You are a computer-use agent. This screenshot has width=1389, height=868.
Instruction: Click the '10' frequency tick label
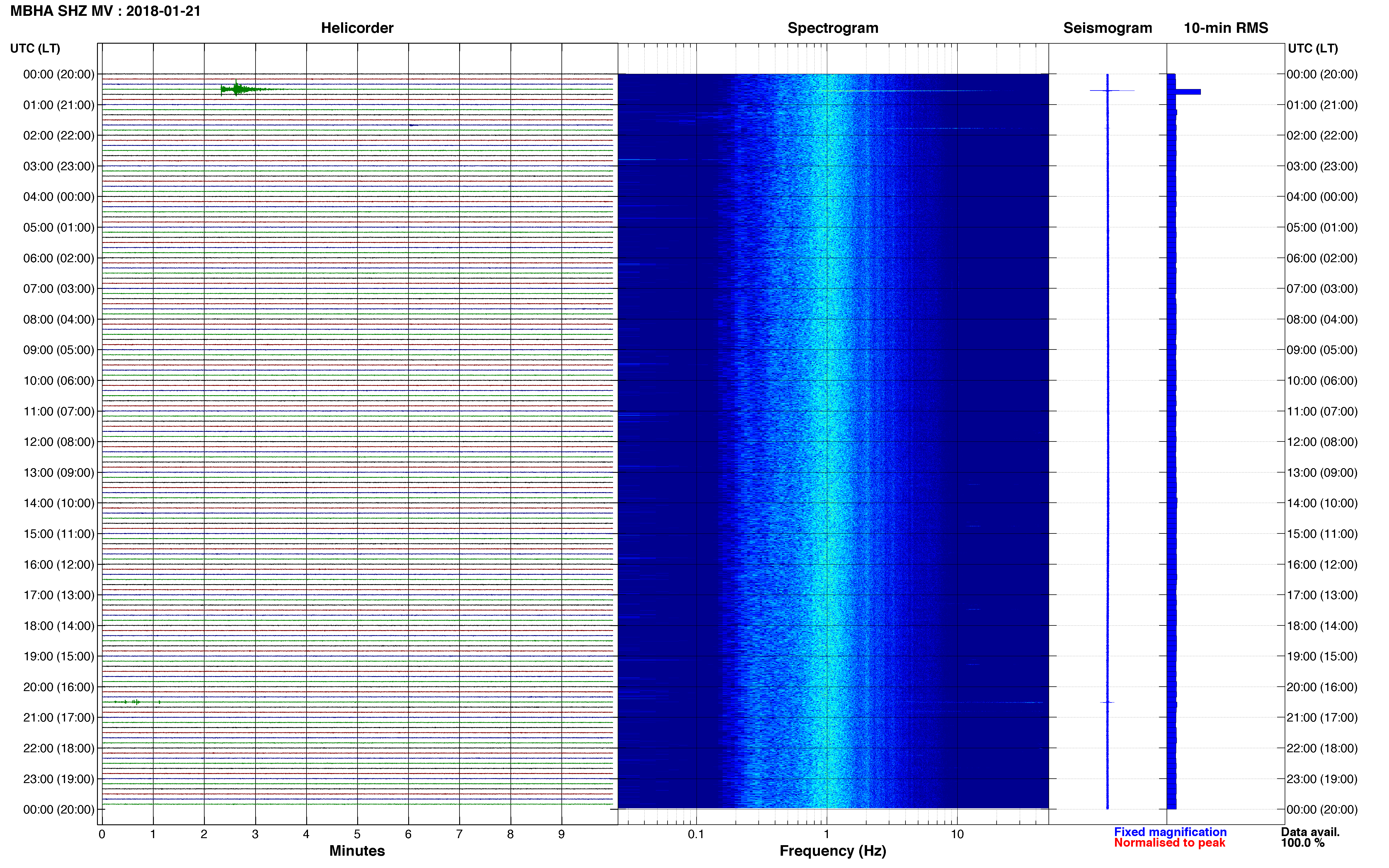tap(957, 834)
